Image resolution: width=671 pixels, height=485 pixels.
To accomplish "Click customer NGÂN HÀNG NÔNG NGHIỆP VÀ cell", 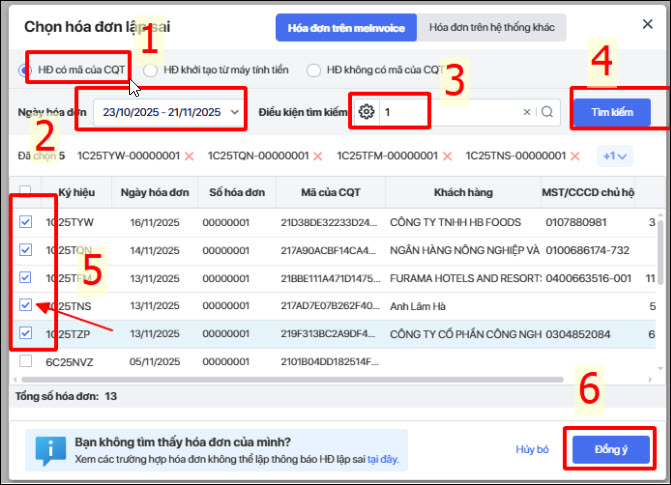I will pos(465,250).
